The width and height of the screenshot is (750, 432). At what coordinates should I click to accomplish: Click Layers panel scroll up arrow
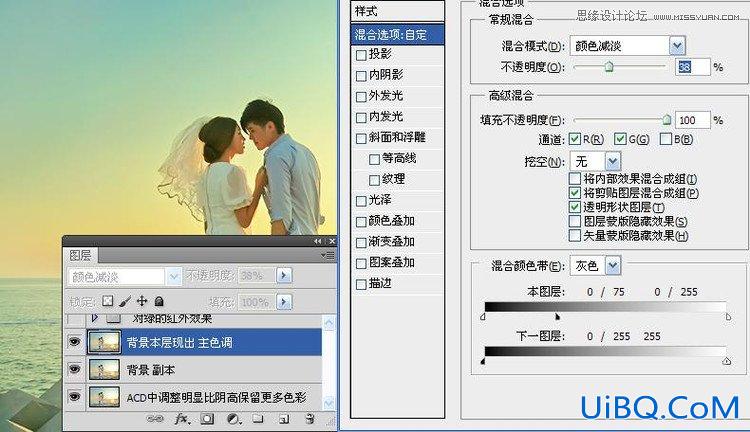pos(329,323)
